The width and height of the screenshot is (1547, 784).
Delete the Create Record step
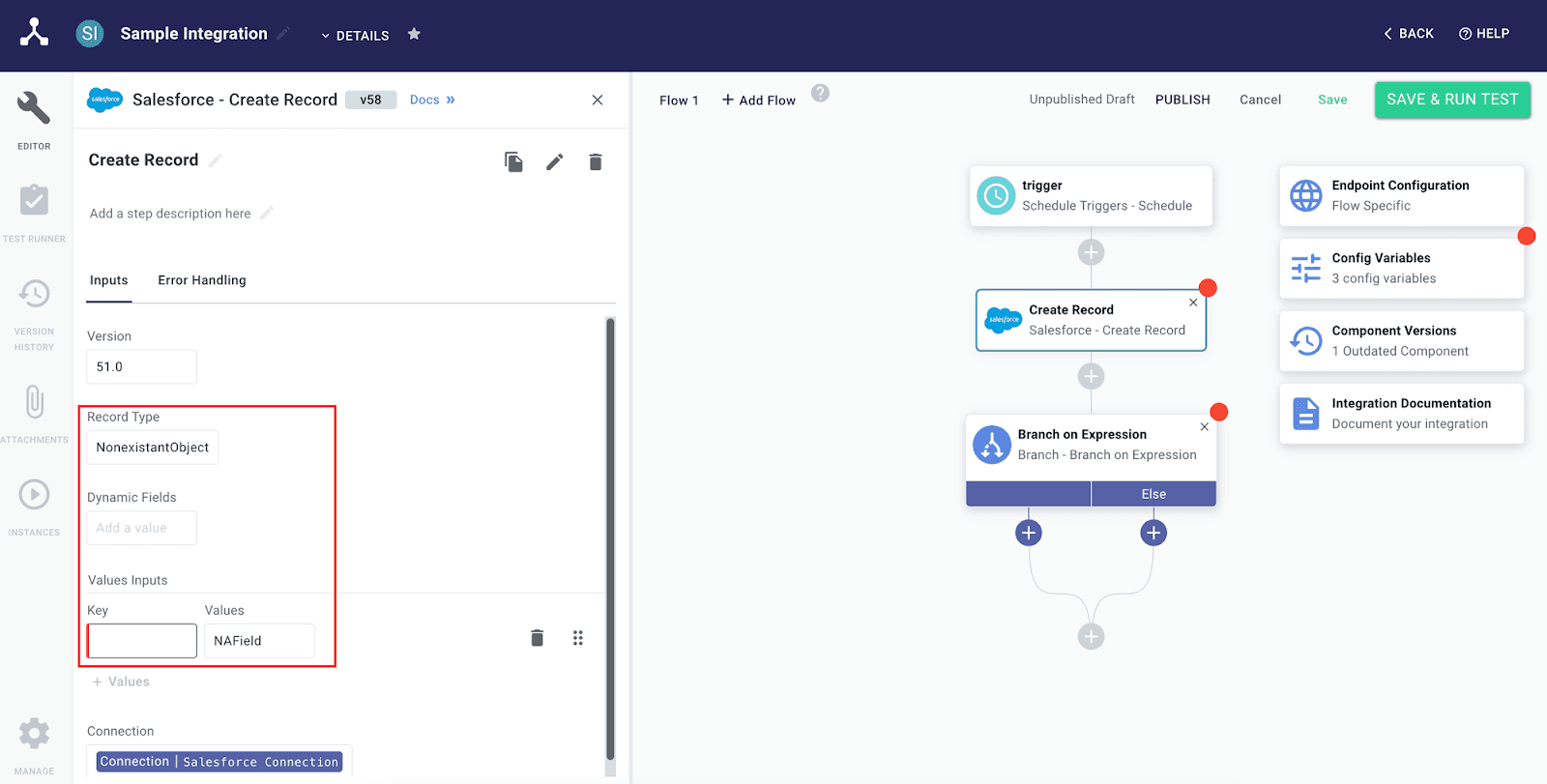596,162
